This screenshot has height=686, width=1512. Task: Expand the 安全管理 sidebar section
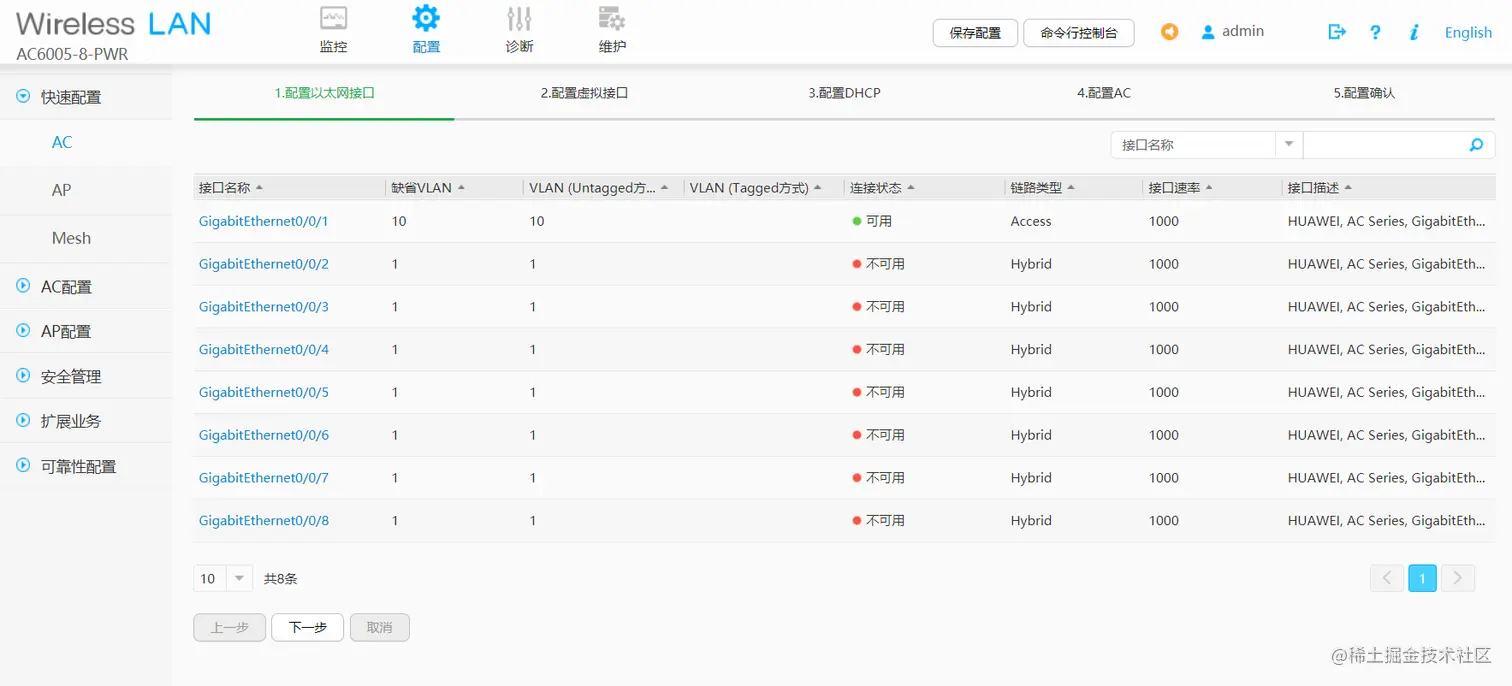coord(23,376)
